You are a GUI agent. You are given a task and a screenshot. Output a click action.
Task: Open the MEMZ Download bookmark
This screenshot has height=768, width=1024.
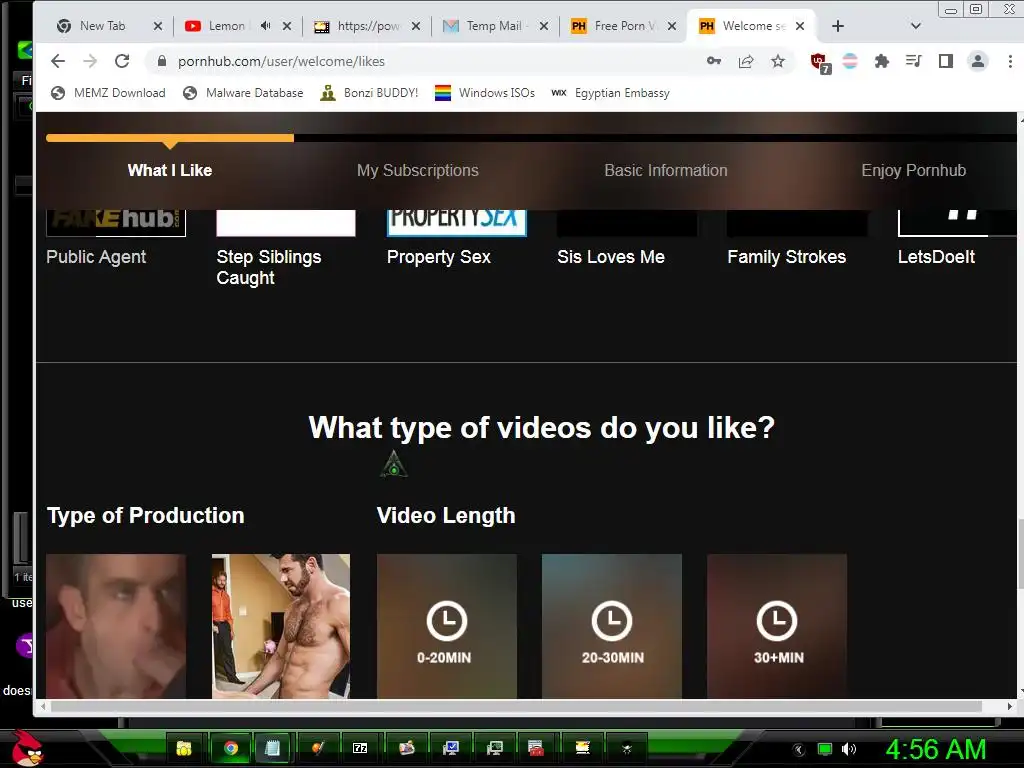[x=108, y=93]
